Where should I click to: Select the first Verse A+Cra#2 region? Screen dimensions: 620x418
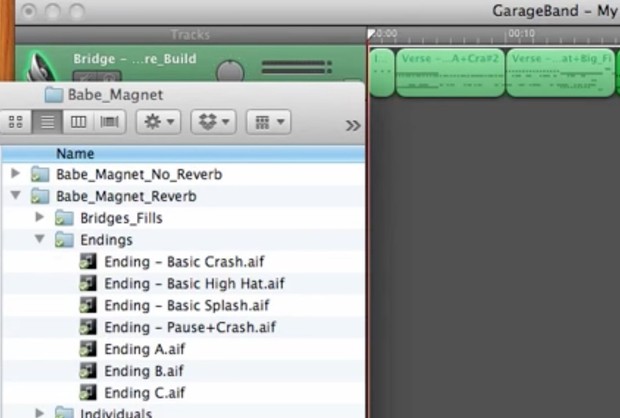pos(450,73)
